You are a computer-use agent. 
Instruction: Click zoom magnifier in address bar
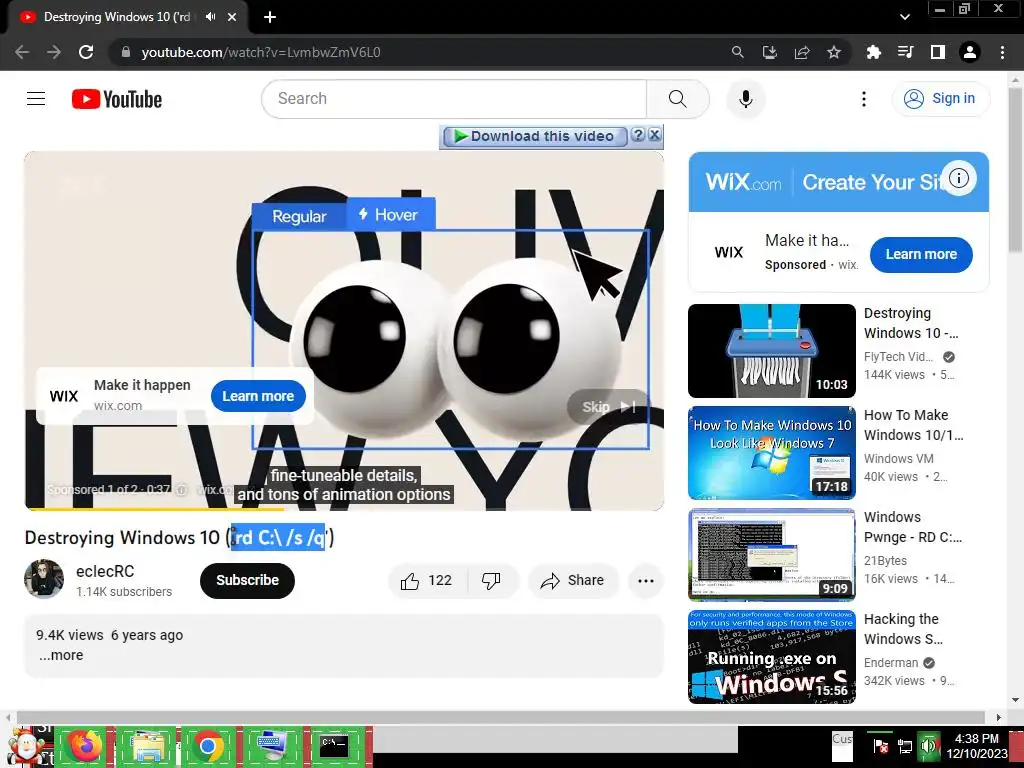click(737, 52)
